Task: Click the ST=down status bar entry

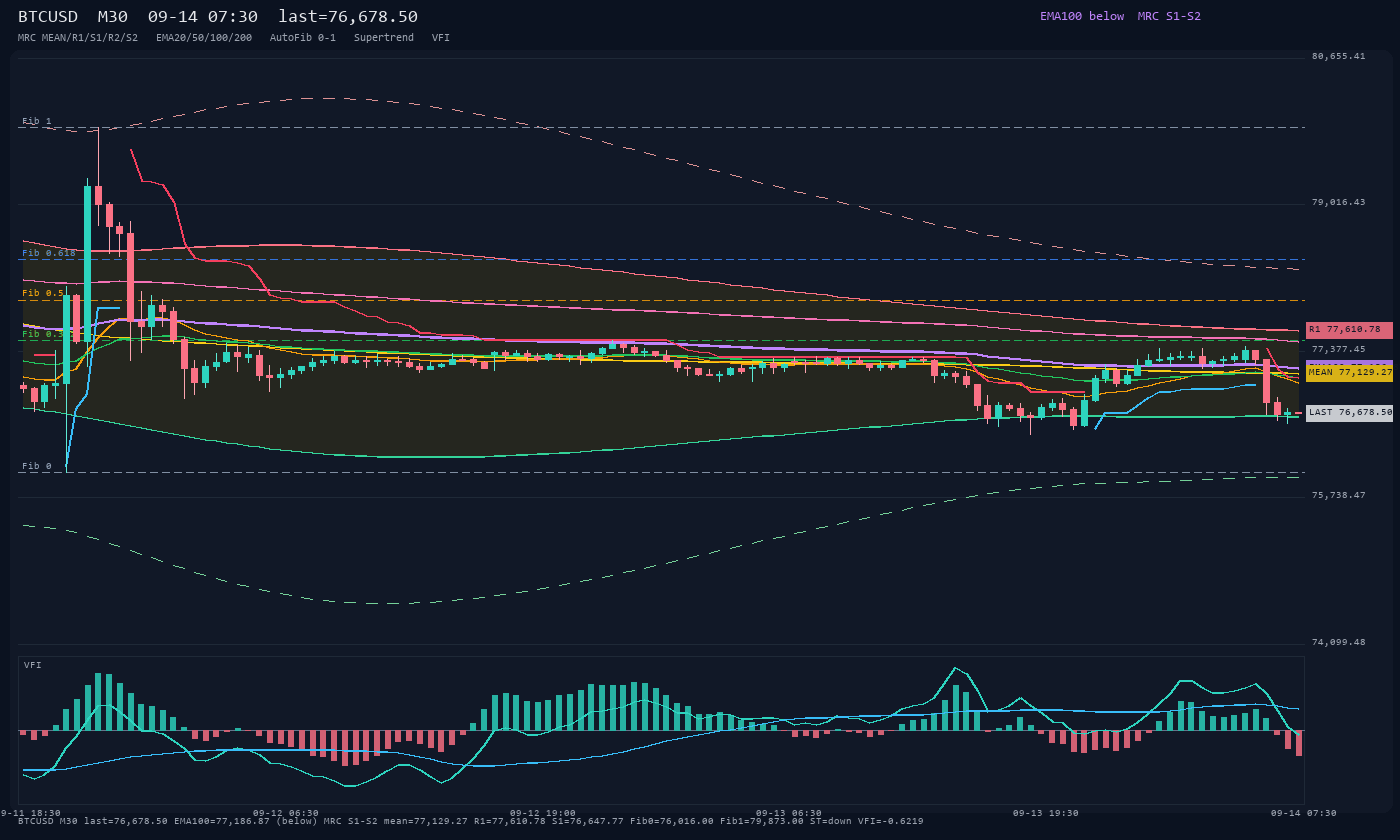Action: click(x=830, y=821)
